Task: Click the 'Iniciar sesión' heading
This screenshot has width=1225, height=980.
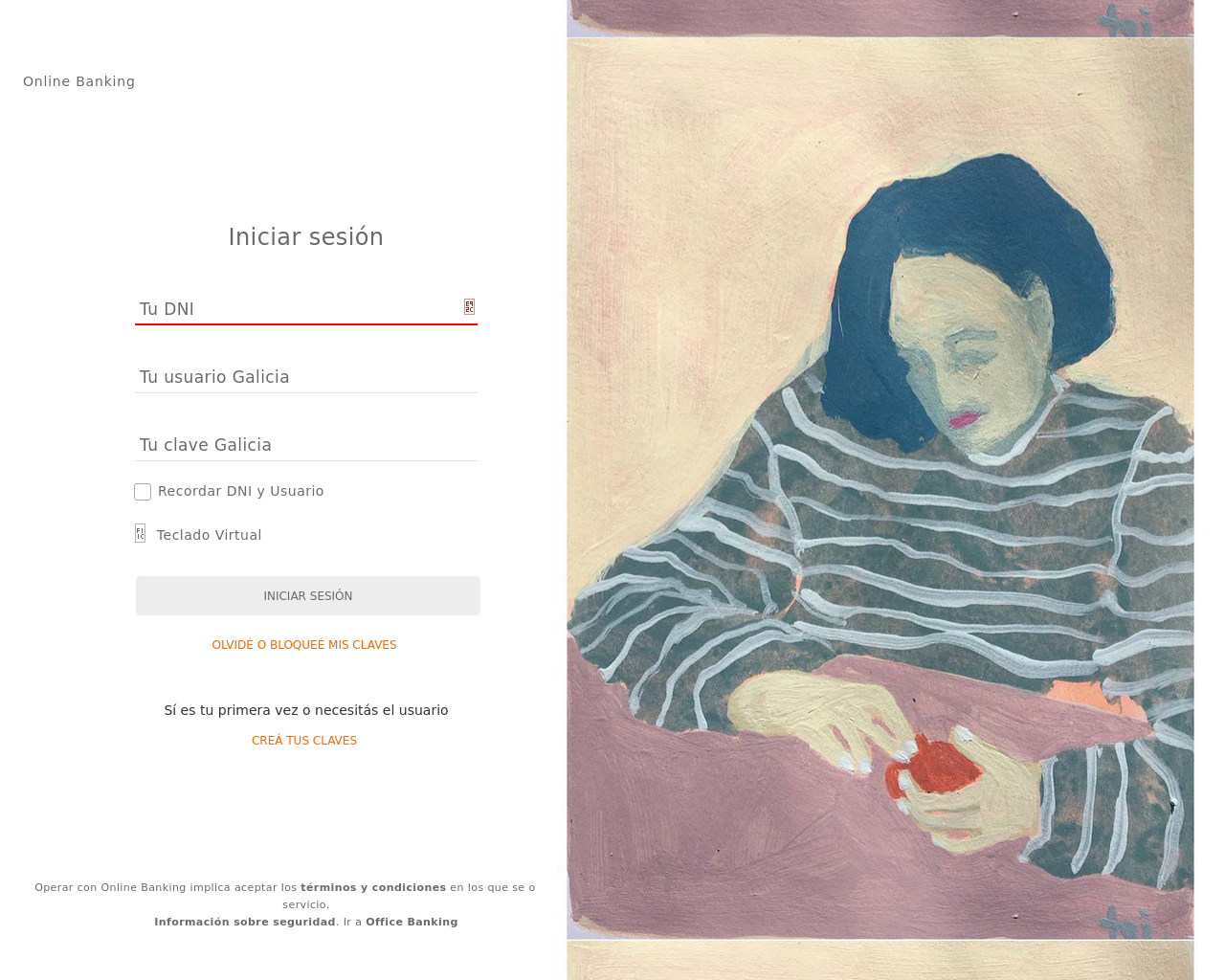Action: tap(306, 236)
